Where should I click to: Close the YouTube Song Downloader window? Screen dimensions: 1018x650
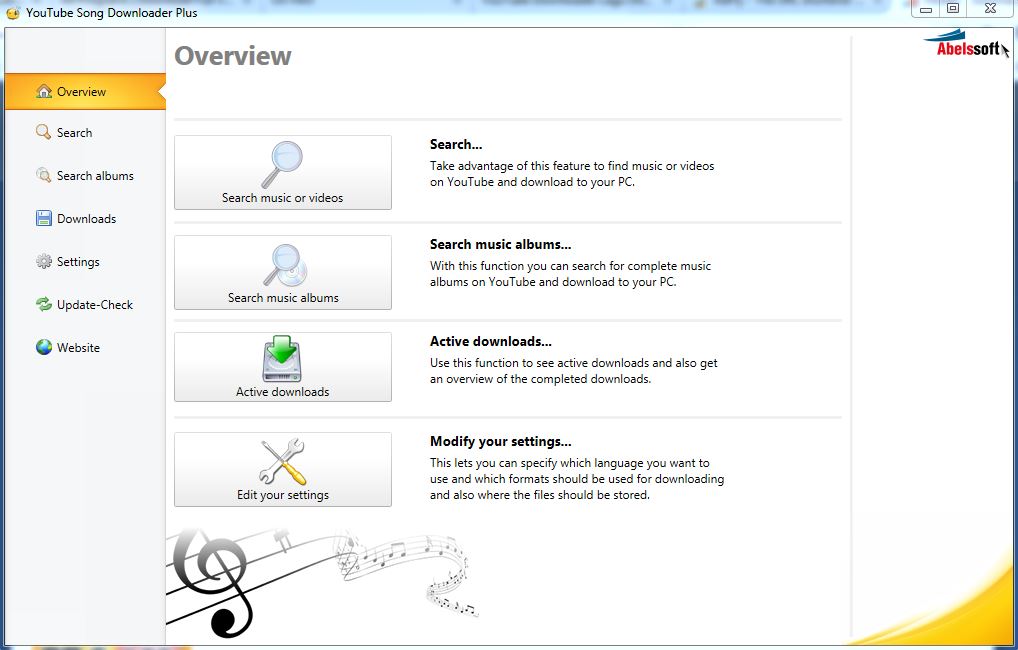tap(990, 9)
